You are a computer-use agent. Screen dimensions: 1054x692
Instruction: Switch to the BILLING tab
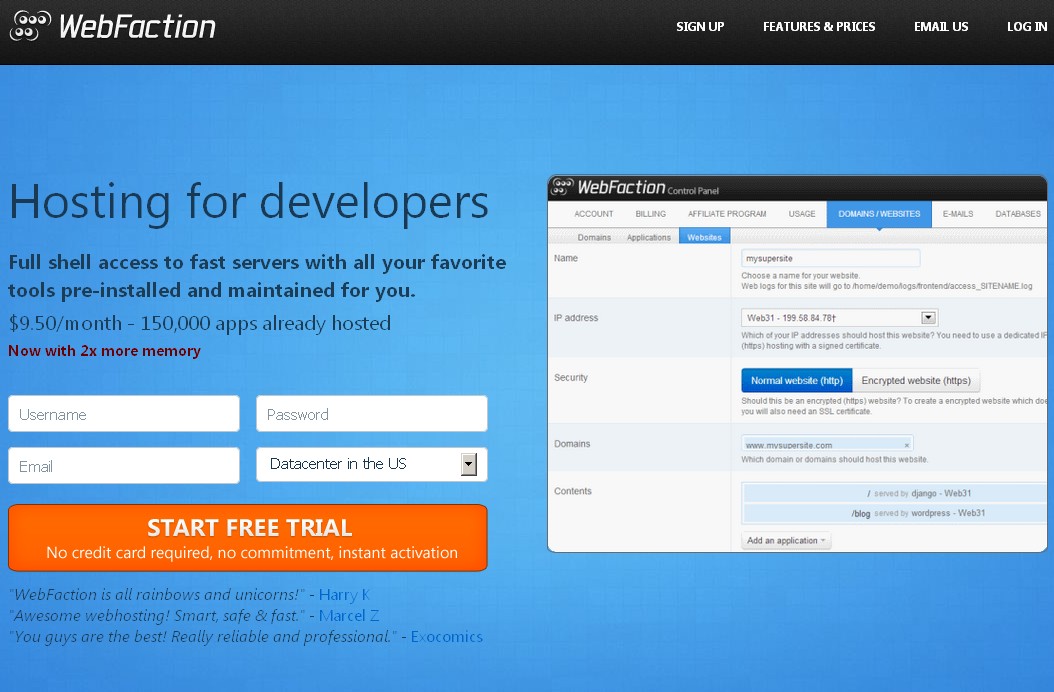tap(651, 214)
